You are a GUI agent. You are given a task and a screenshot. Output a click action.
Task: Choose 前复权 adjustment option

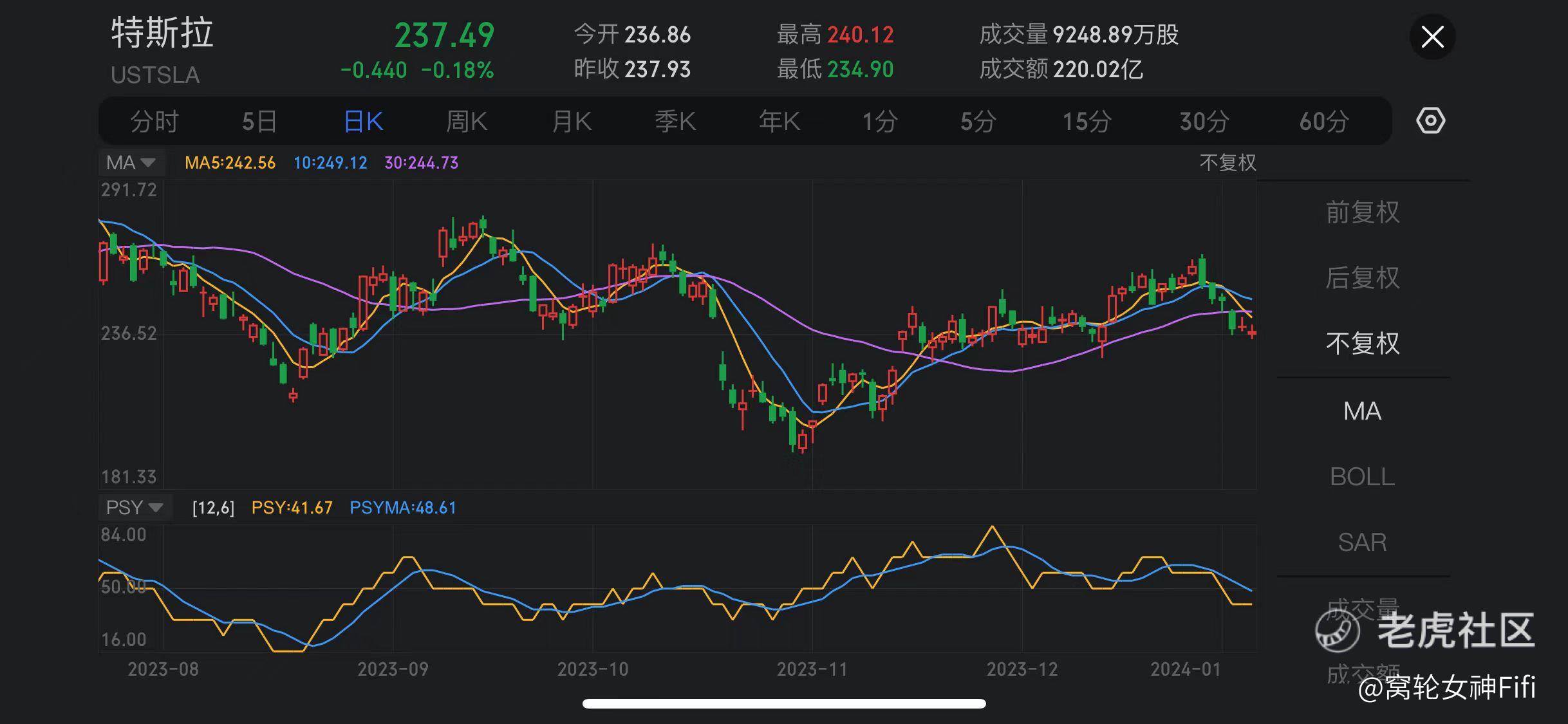pos(1363,212)
